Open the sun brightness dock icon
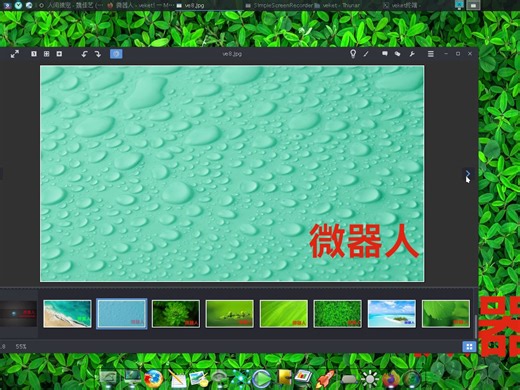This screenshot has width=520, height=390. point(370,379)
